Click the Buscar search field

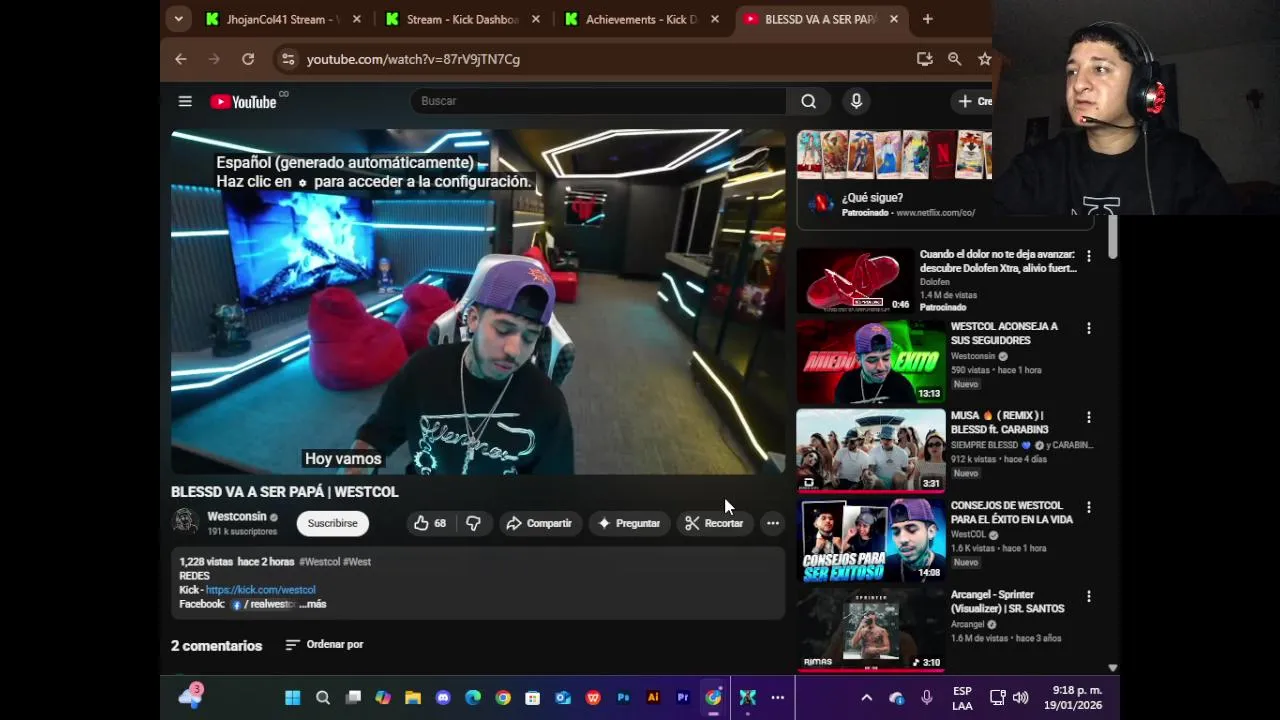tap(598, 101)
